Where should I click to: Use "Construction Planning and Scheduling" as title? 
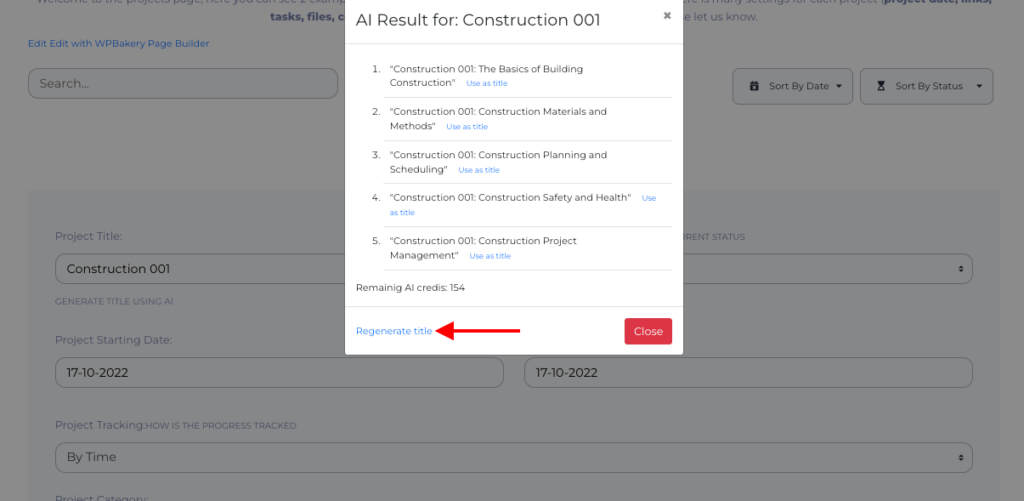click(x=479, y=170)
